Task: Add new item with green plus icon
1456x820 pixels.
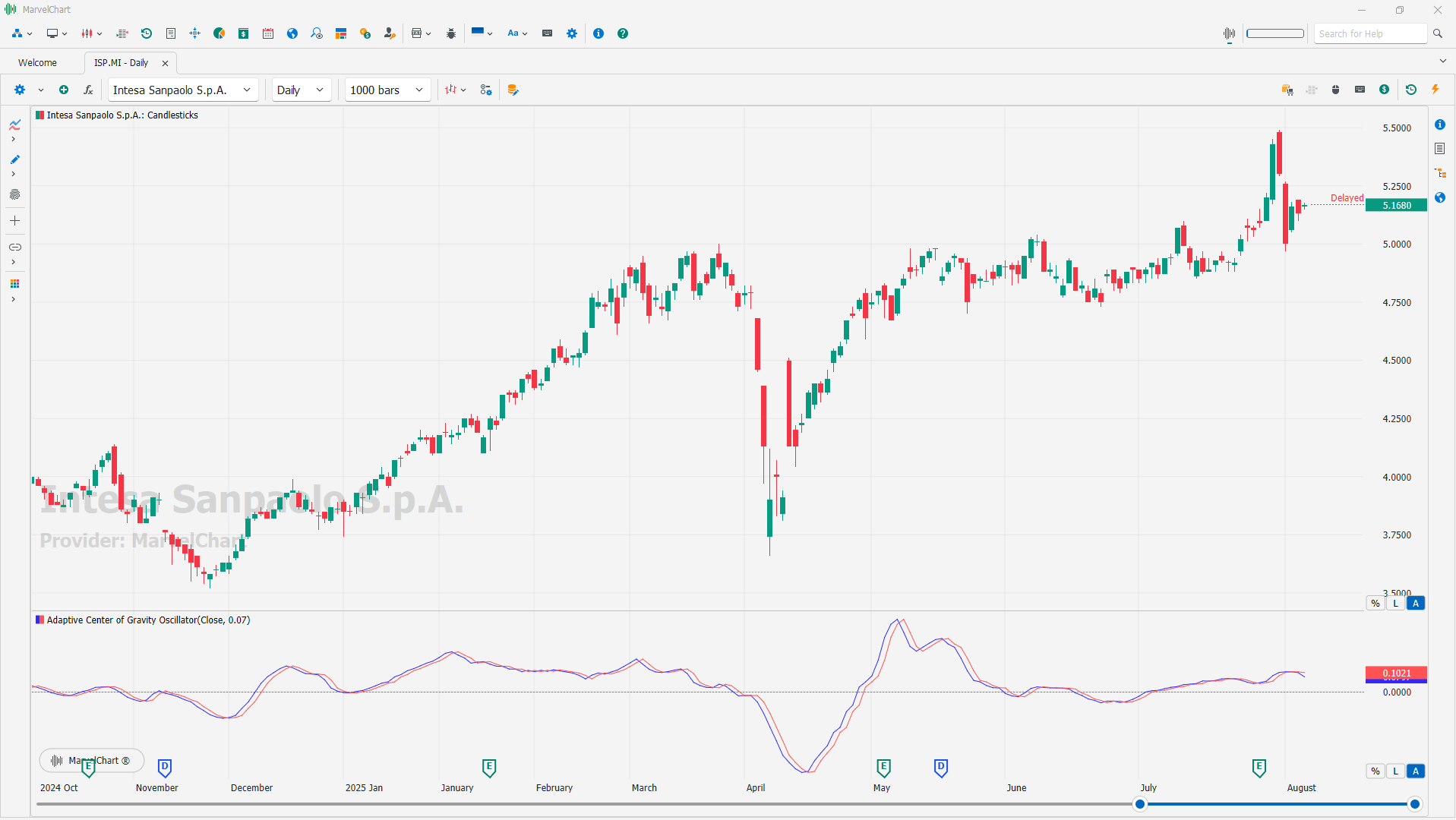Action: point(64,90)
